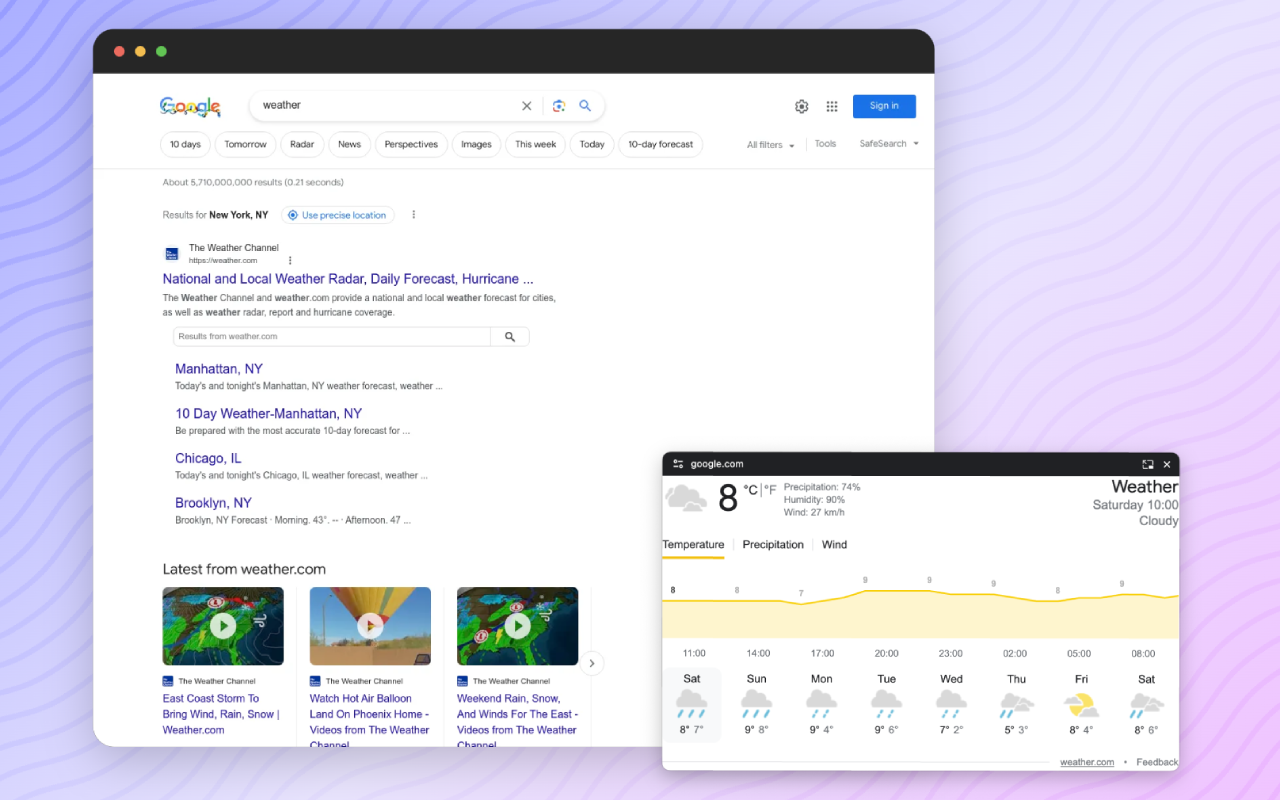The image size is (1280, 800).
Task: Play the Weekend Rain, Snow video
Action: pyautogui.click(x=517, y=626)
